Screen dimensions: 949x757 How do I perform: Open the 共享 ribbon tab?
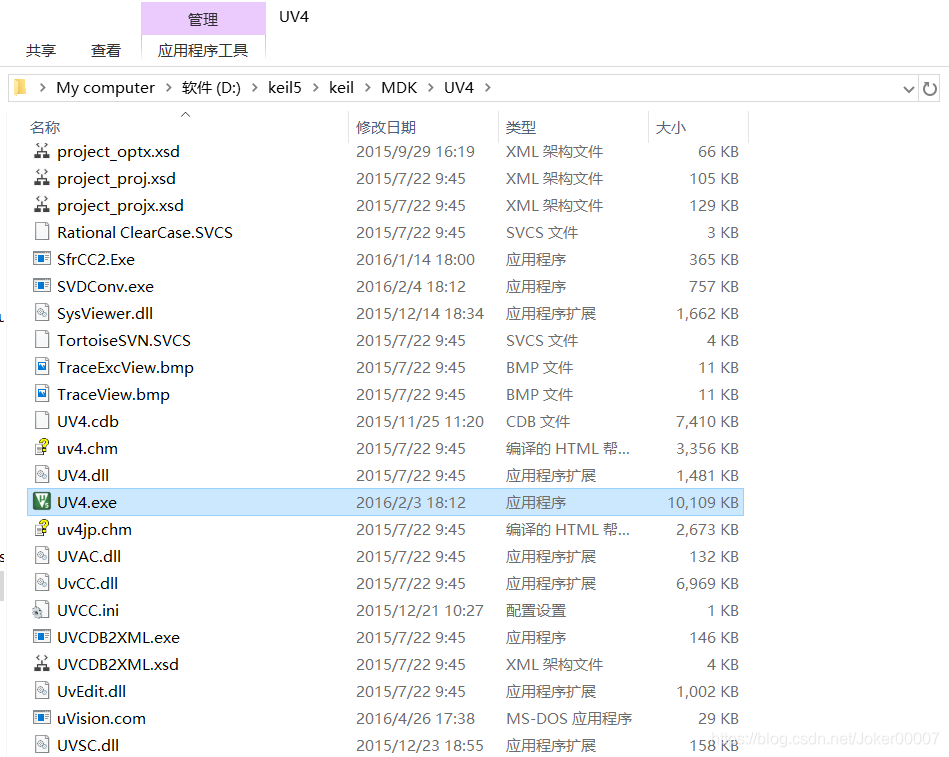coord(41,50)
